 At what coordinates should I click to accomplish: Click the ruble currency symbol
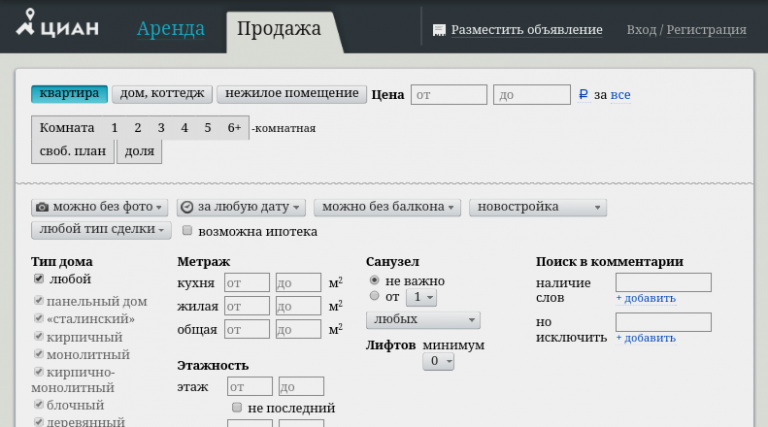coord(583,95)
